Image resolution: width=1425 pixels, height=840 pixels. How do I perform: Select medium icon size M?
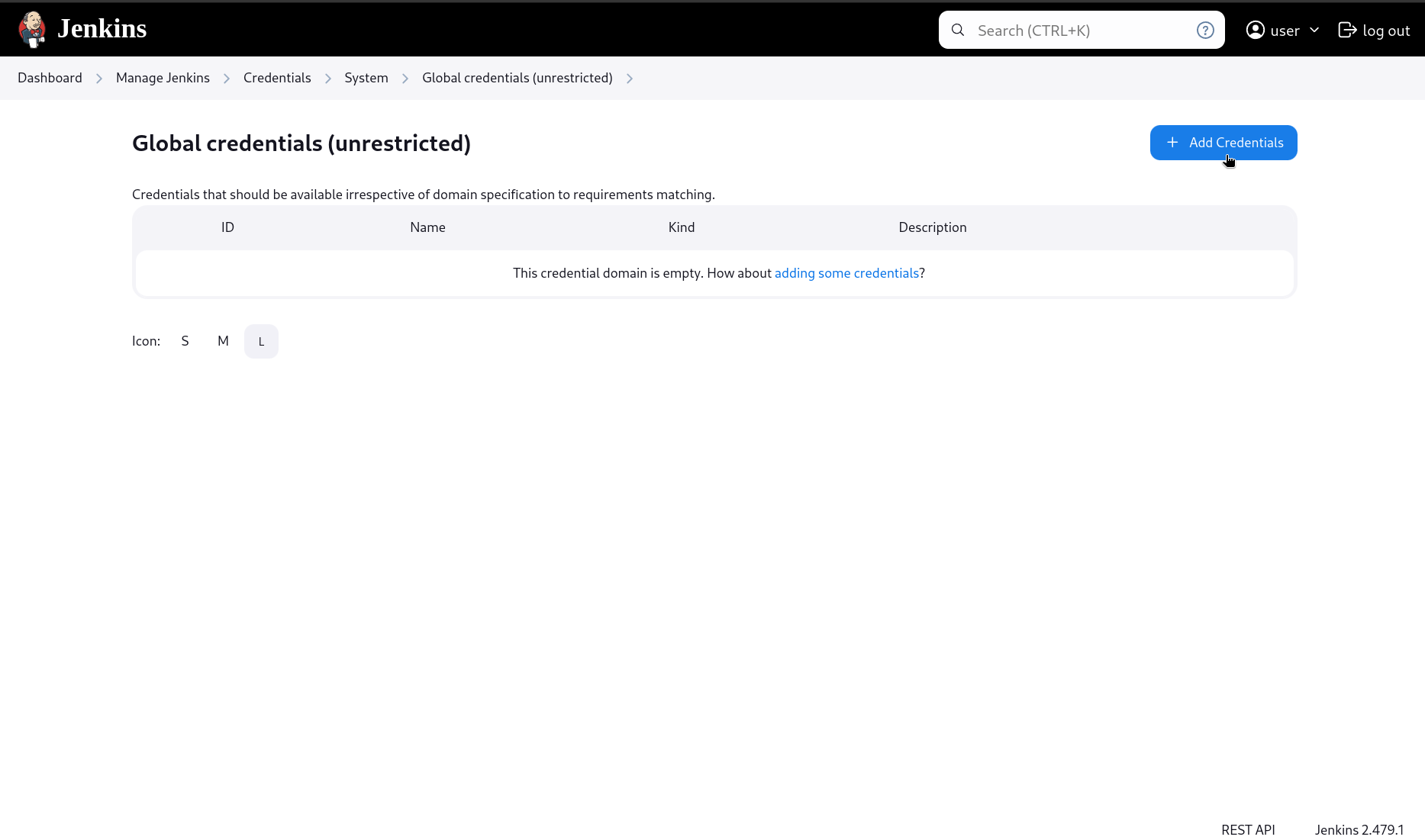(x=223, y=341)
